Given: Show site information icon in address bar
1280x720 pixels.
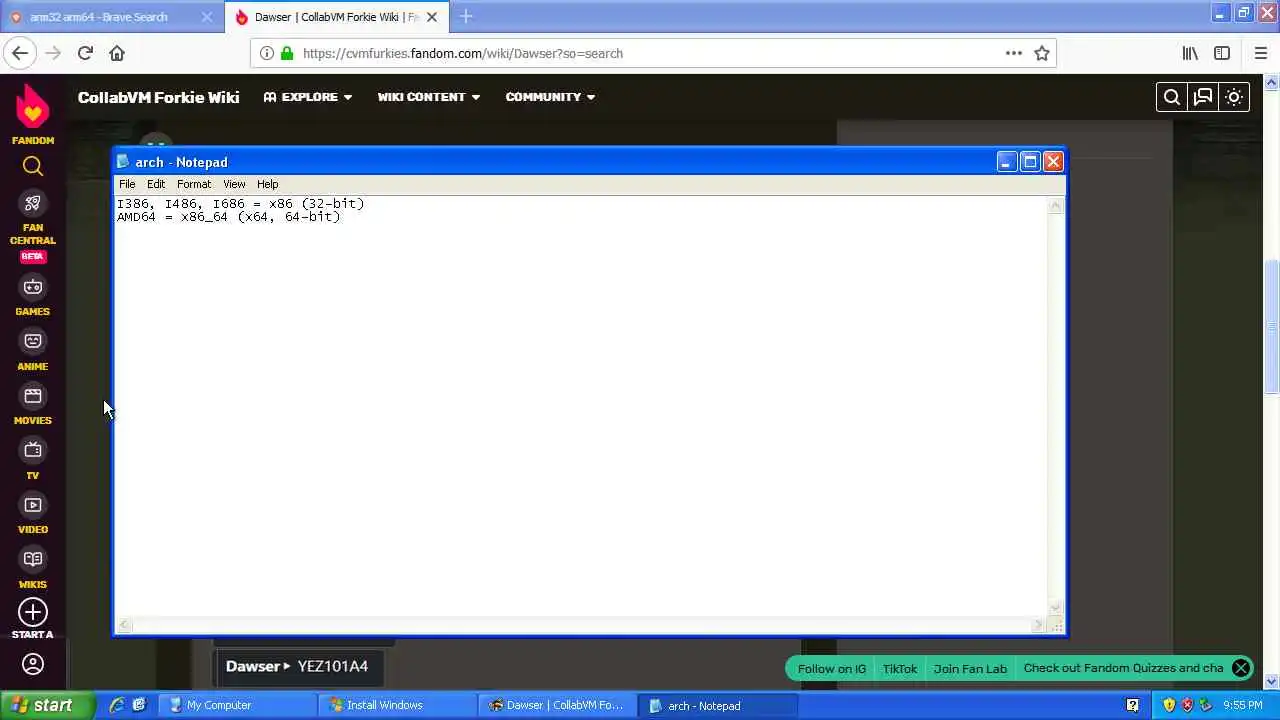Looking at the screenshot, I should coord(267,53).
